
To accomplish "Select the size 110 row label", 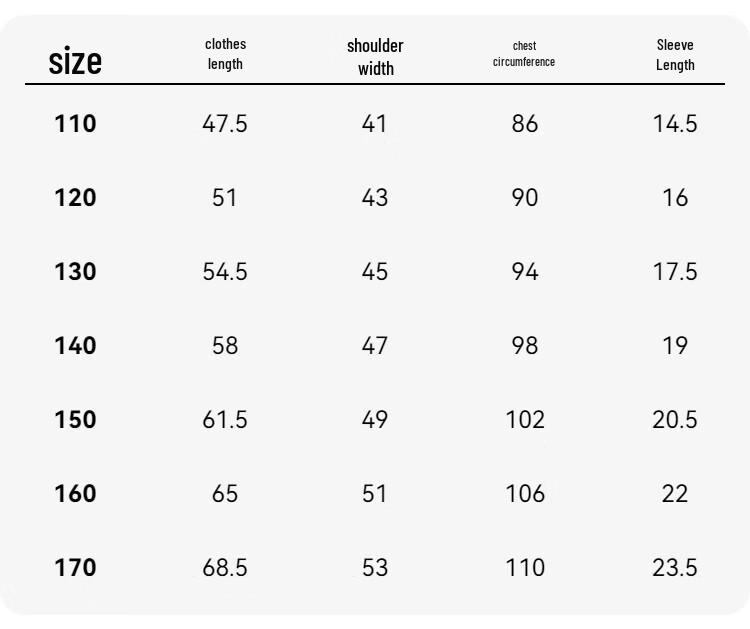I will (x=75, y=123).
